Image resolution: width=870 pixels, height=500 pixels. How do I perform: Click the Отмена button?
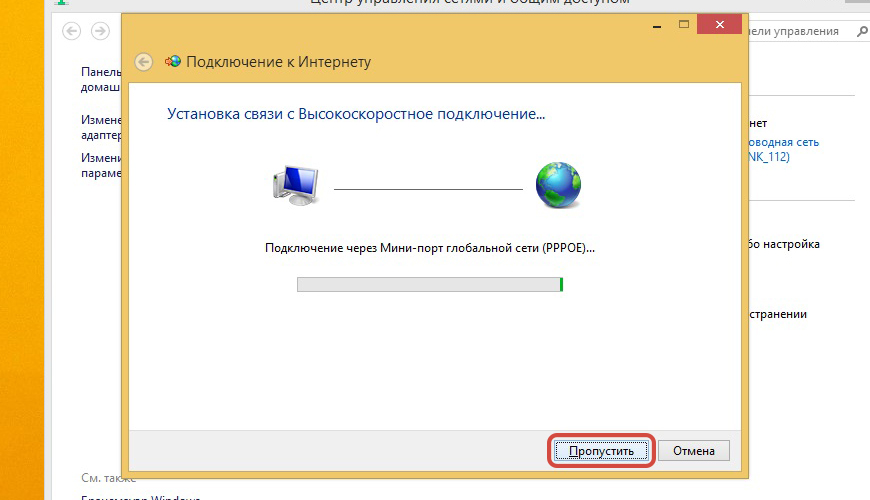point(694,451)
